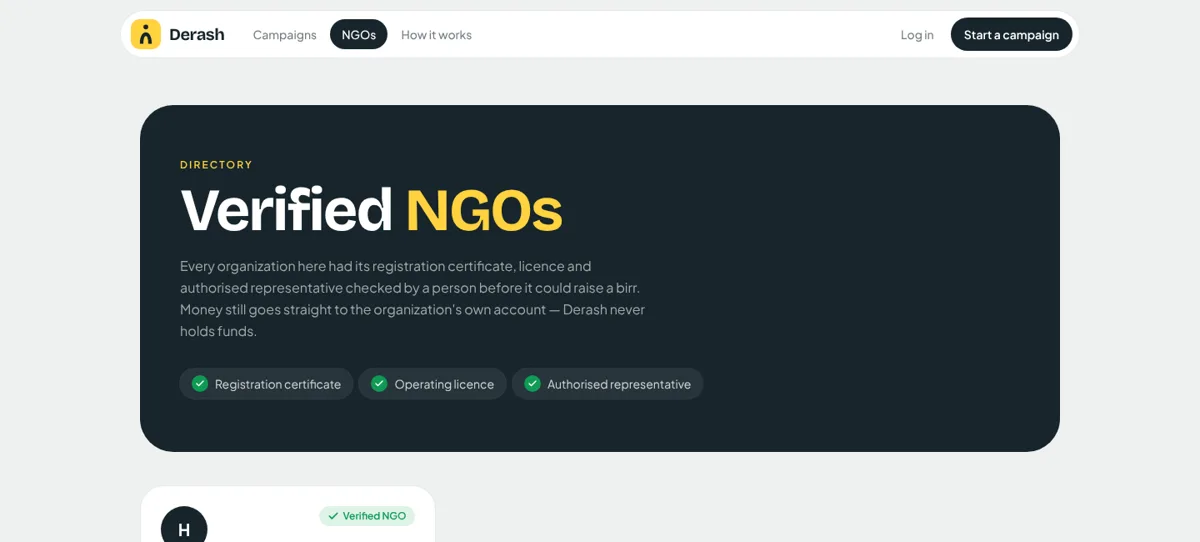This screenshot has width=1200, height=542.
Task: Click the yellow Derash logo icon
Action: click(x=146, y=34)
